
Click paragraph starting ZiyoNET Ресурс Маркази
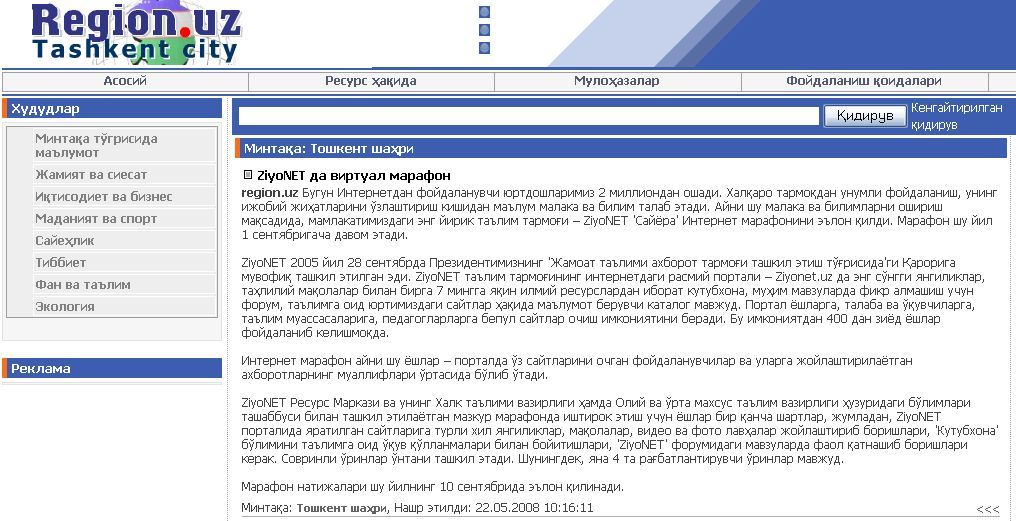click(620, 430)
